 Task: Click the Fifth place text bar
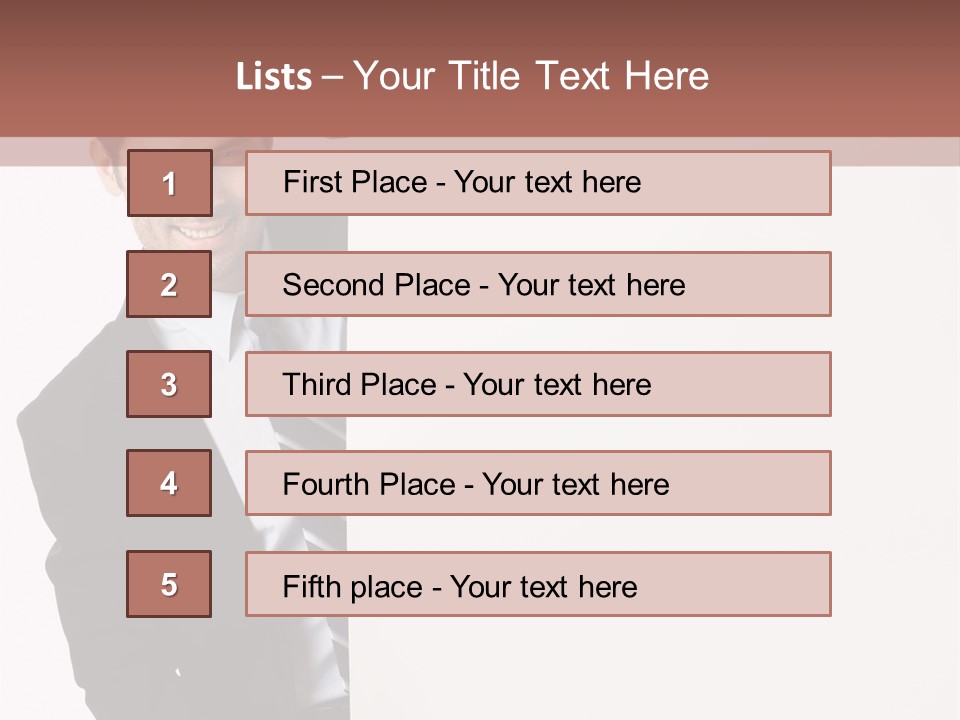pyautogui.click(x=538, y=584)
